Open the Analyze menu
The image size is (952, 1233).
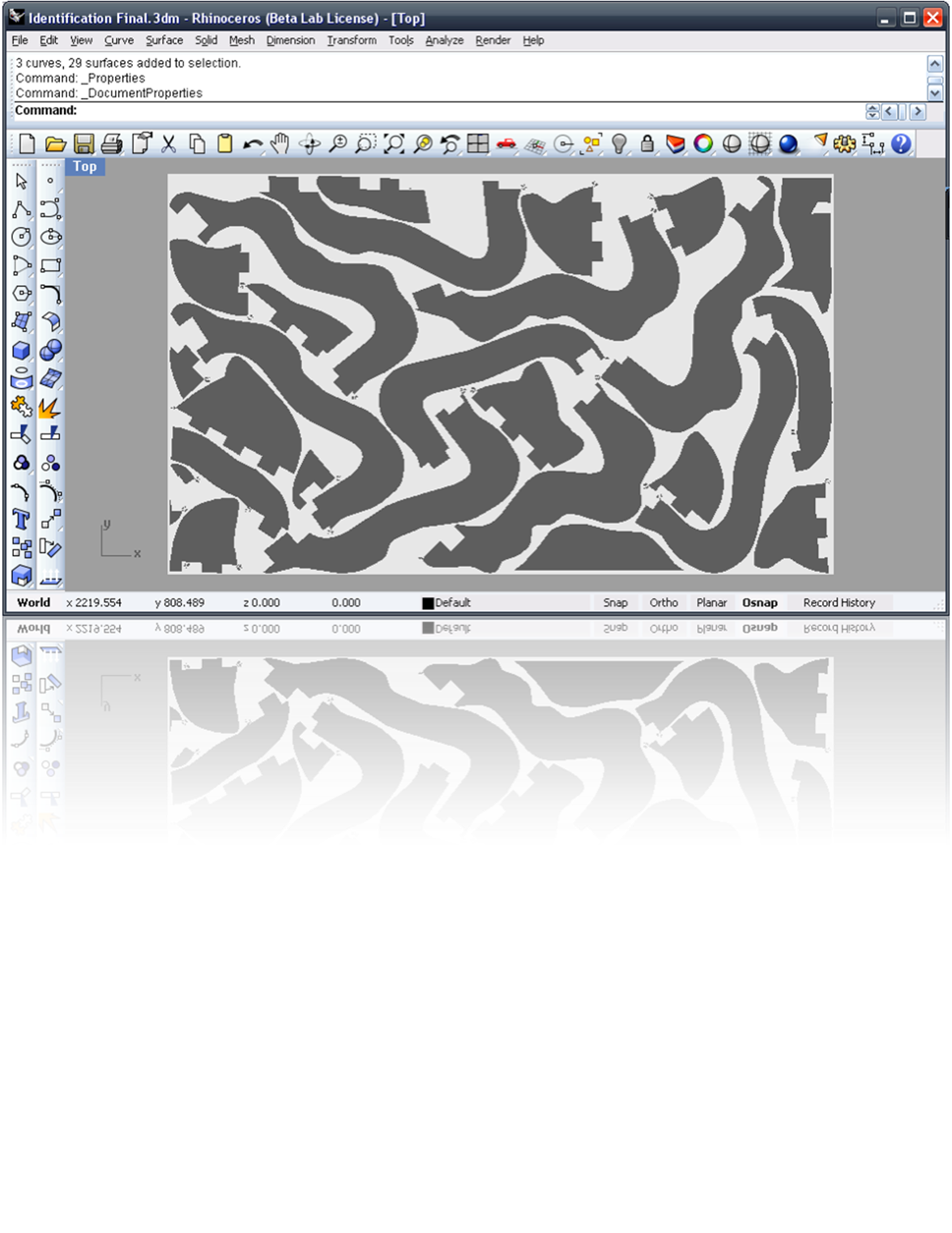pyautogui.click(x=444, y=41)
